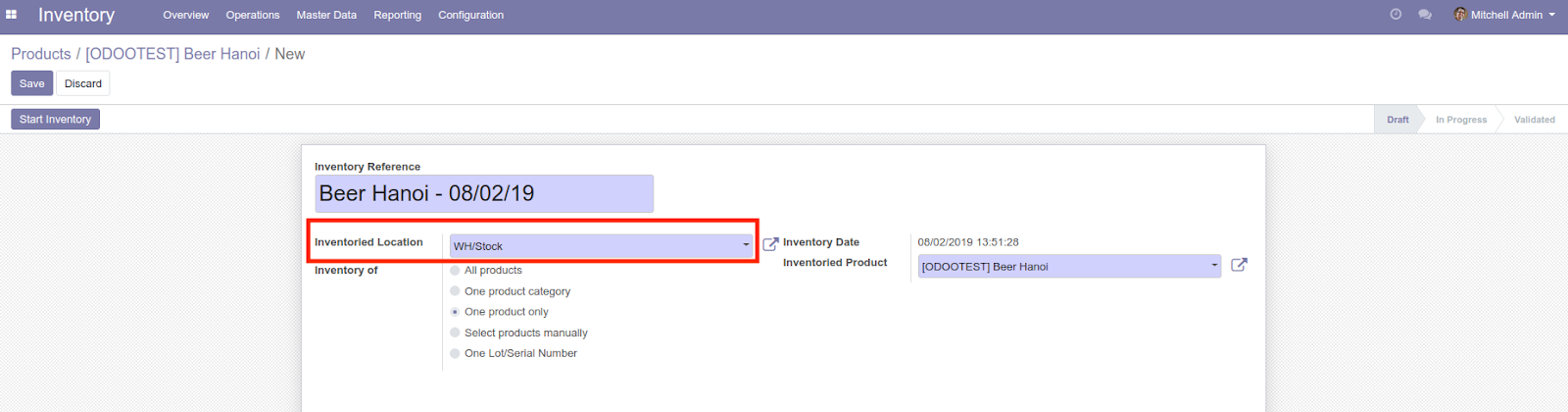Open the conversations chat icon

(1425, 15)
